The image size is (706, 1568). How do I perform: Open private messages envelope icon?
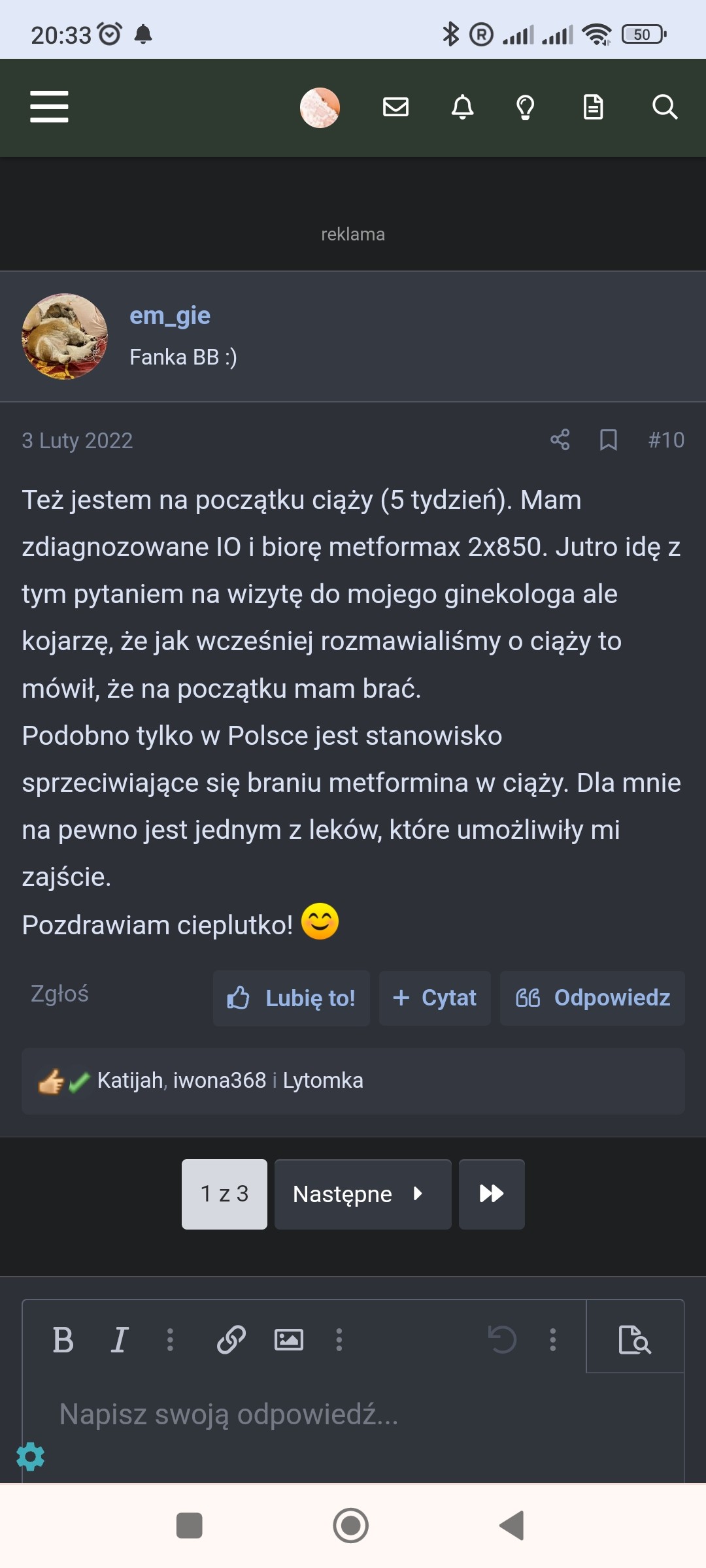click(x=395, y=106)
